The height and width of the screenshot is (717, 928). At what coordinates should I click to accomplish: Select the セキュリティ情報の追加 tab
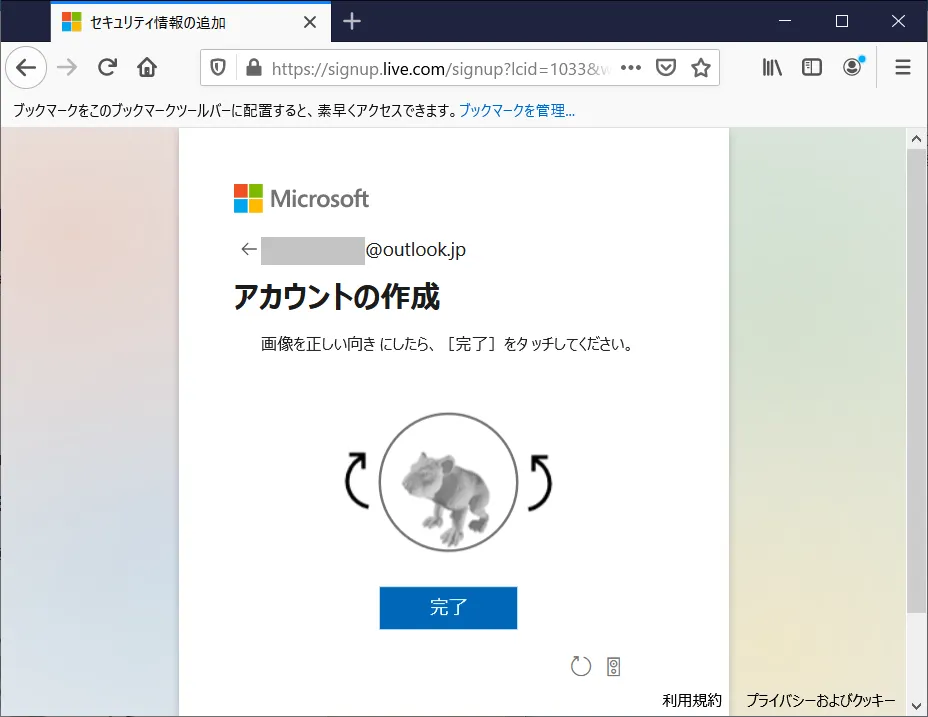point(191,22)
